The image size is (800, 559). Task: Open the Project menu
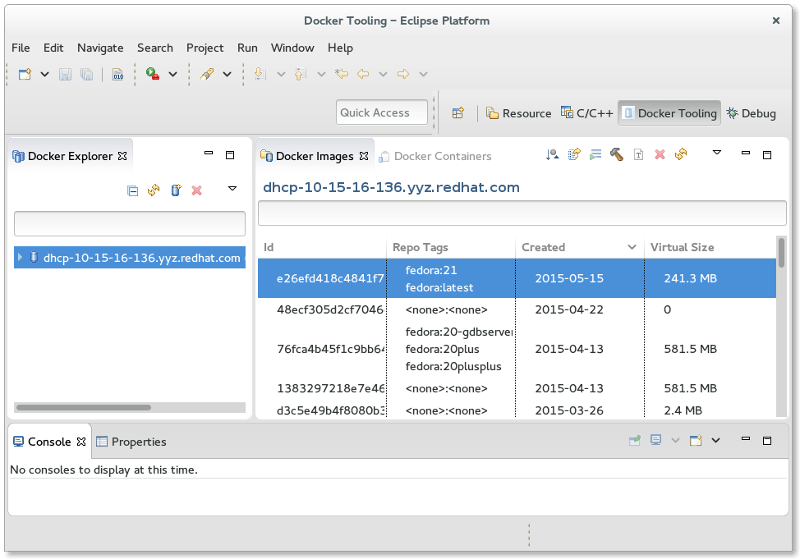point(205,48)
